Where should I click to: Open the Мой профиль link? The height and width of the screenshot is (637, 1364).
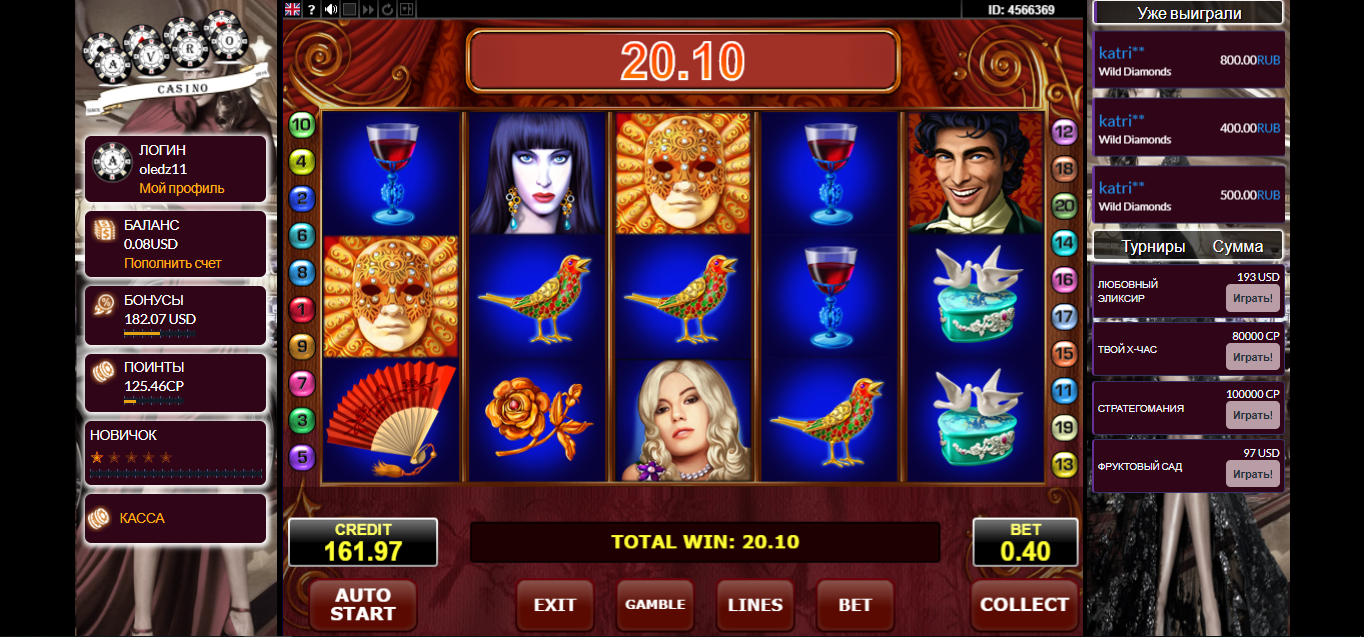pyautogui.click(x=182, y=188)
